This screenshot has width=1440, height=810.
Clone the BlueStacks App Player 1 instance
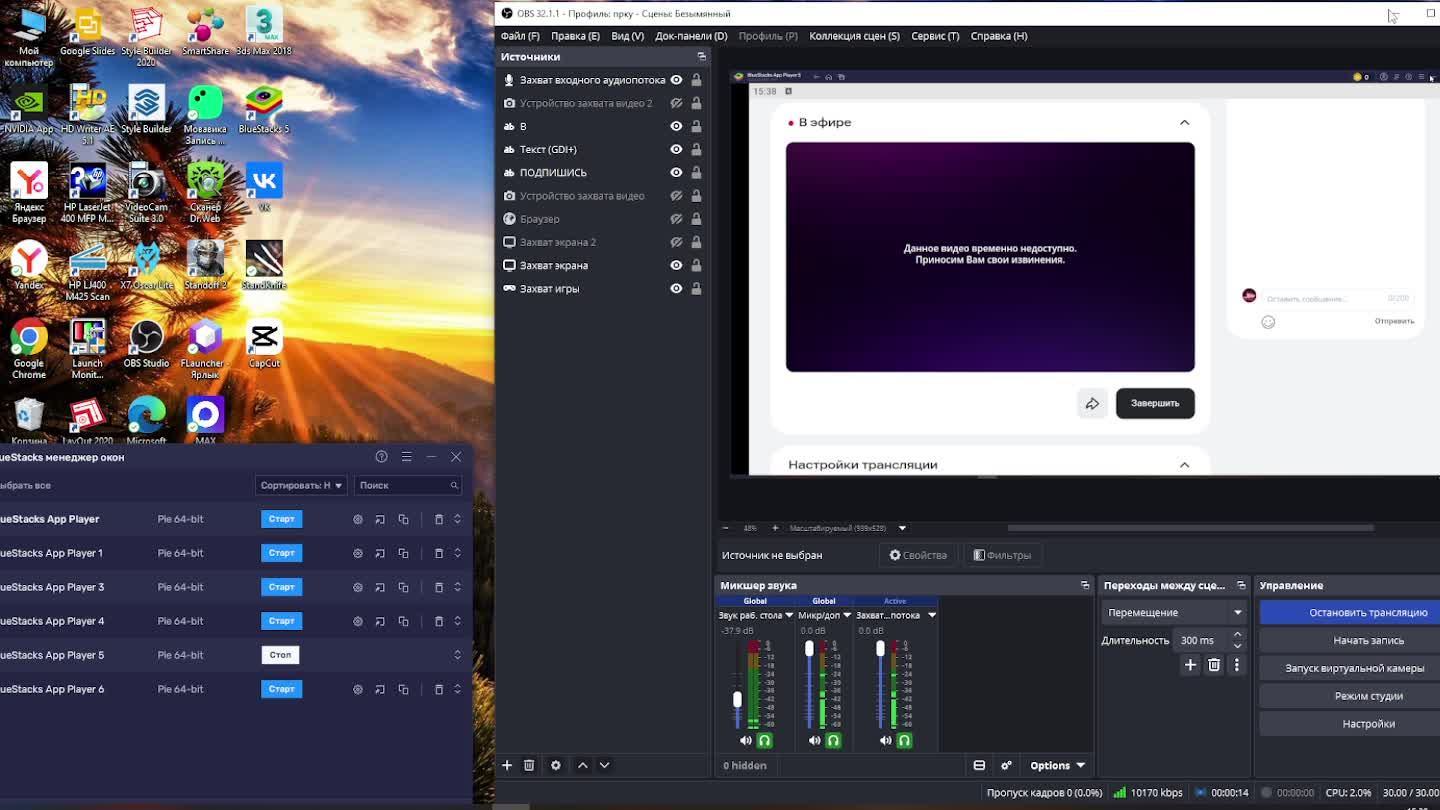click(403, 553)
